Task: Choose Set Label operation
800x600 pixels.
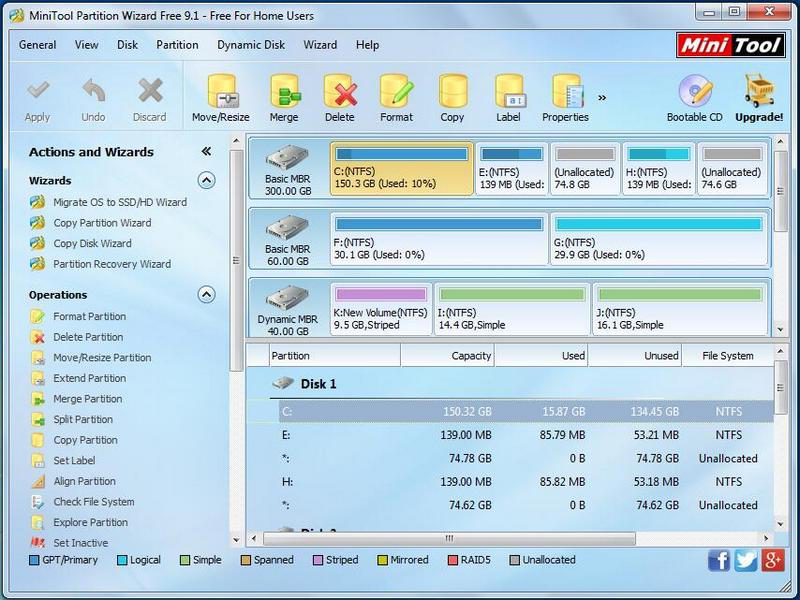Action: (x=63, y=460)
